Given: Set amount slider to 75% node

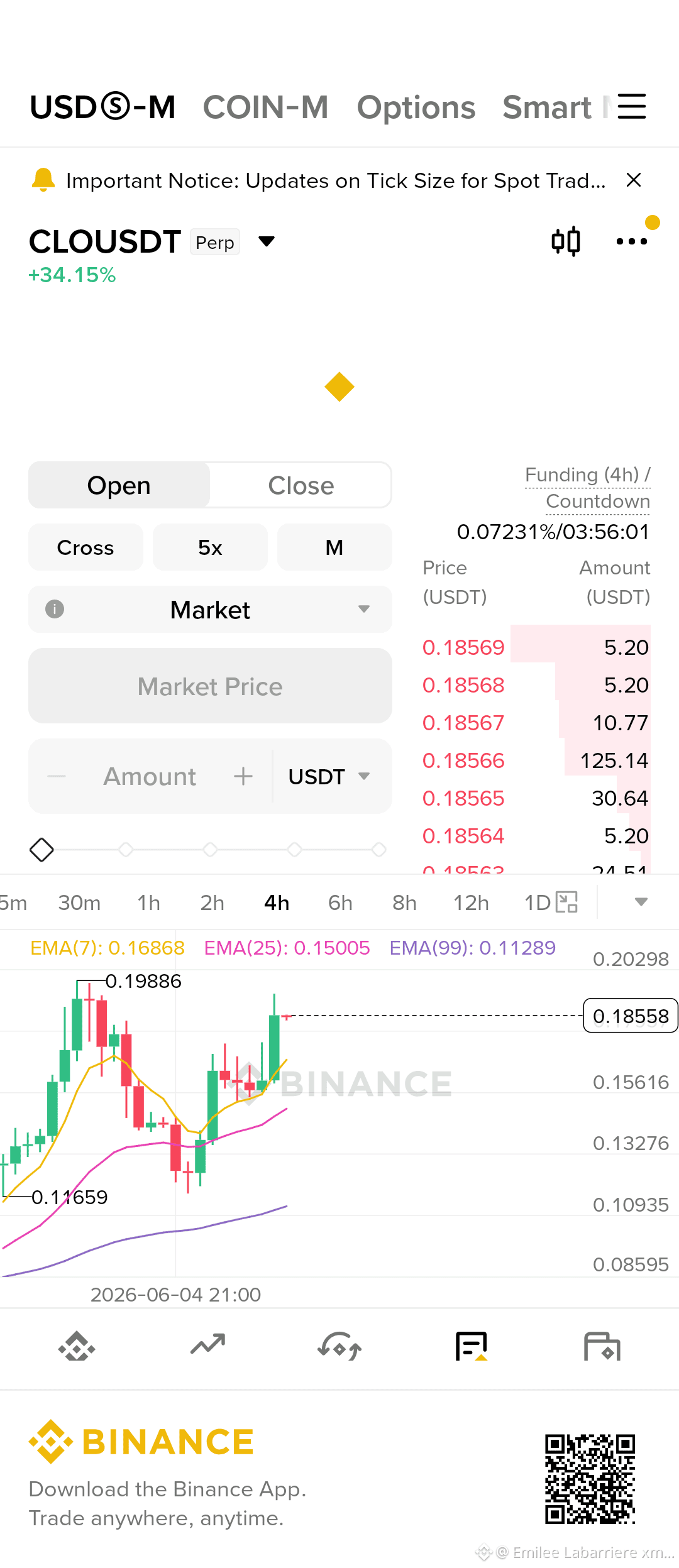Looking at the screenshot, I should pyautogui.click(x=294, y=850).
